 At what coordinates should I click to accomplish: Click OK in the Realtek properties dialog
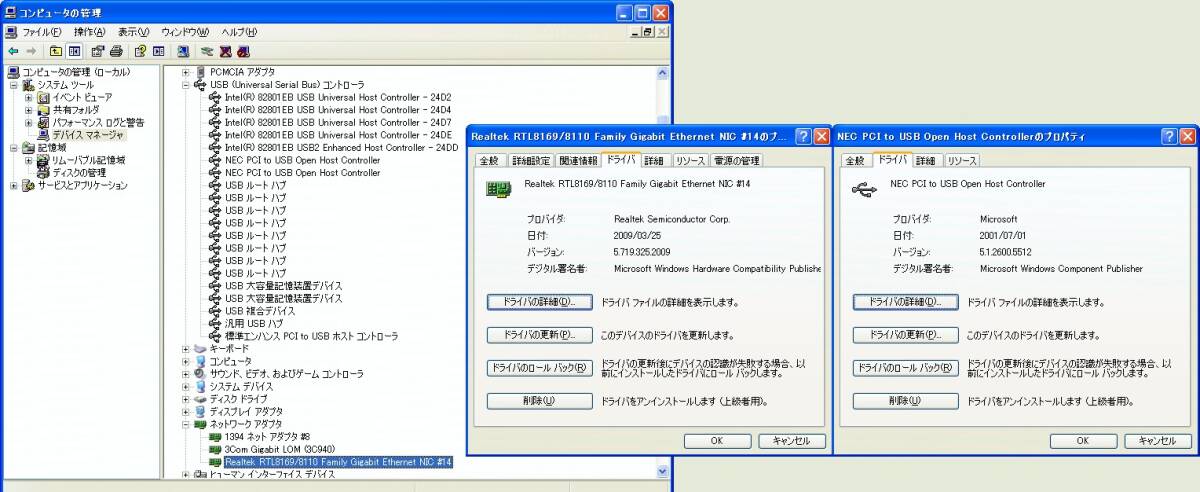(x=717, y=440)
